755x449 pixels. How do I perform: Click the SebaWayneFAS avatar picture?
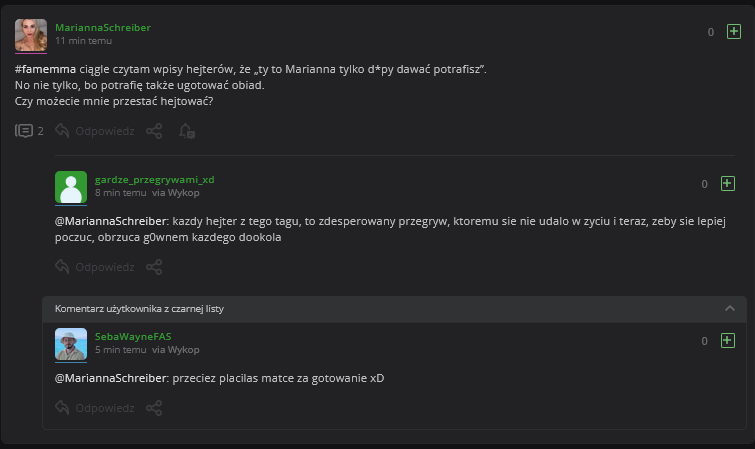(71, 344)
